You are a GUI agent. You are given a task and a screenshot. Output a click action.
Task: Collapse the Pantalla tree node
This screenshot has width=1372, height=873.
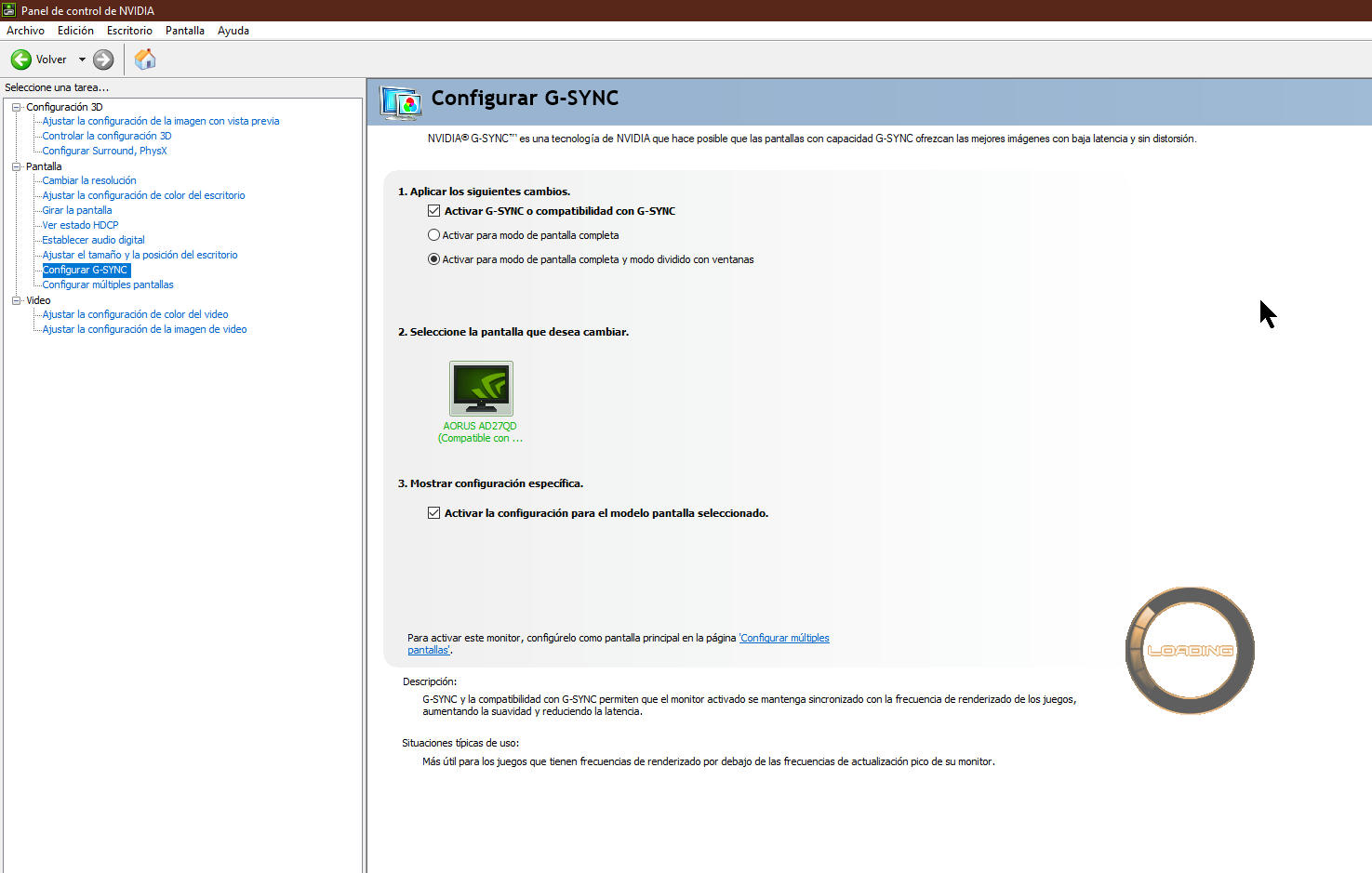[16, 166]
